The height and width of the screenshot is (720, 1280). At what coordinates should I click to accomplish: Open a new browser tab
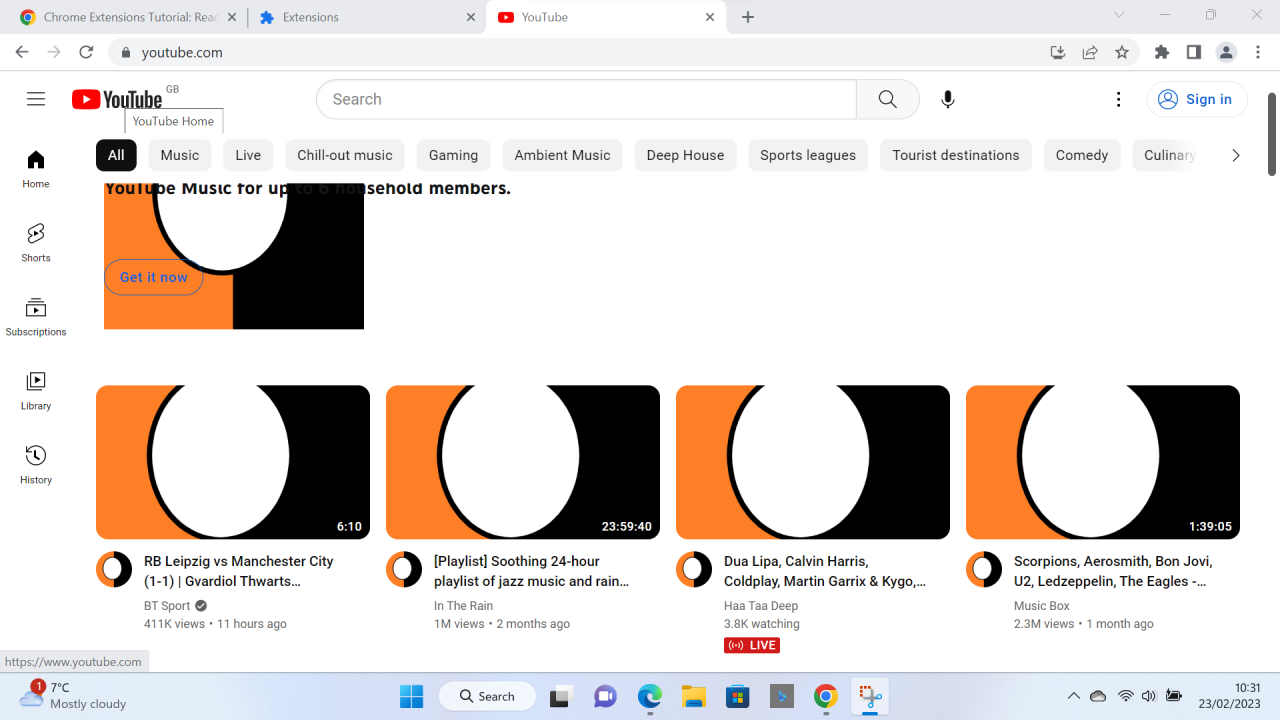(x=748, y=17)
